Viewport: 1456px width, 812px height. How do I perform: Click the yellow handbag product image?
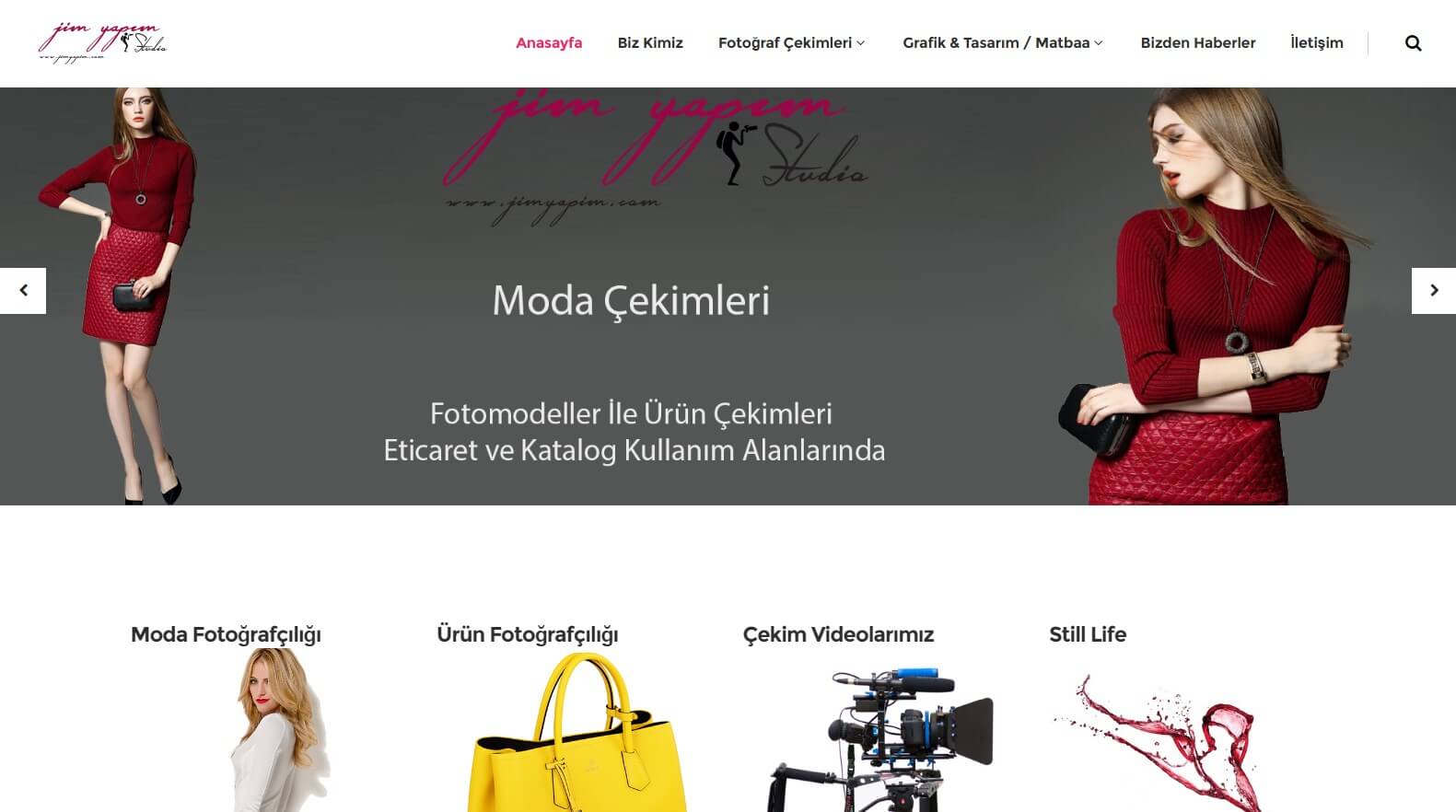(x=577, y=733)
